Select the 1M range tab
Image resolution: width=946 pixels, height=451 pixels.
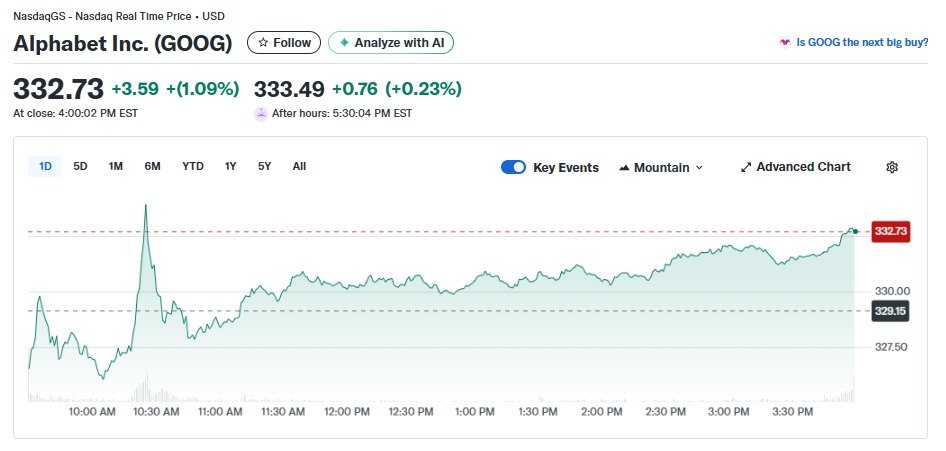click(116, 166)
